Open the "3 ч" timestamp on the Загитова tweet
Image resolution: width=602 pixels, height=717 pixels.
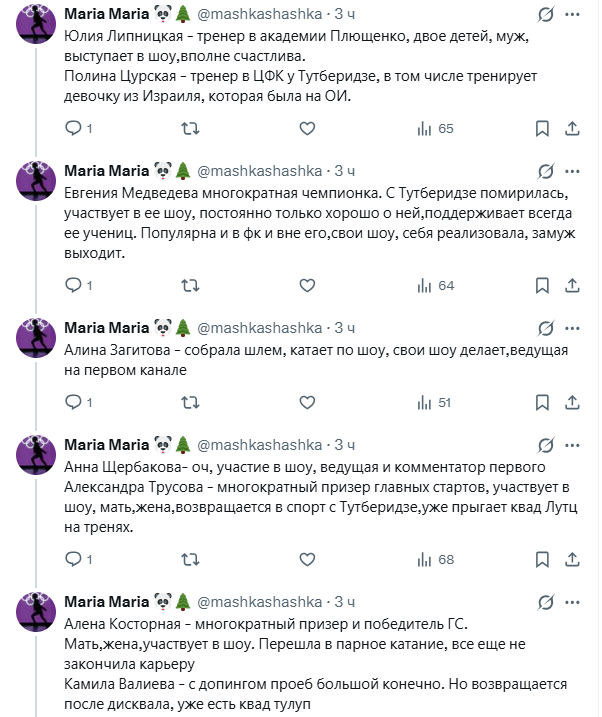click(344, 328)
